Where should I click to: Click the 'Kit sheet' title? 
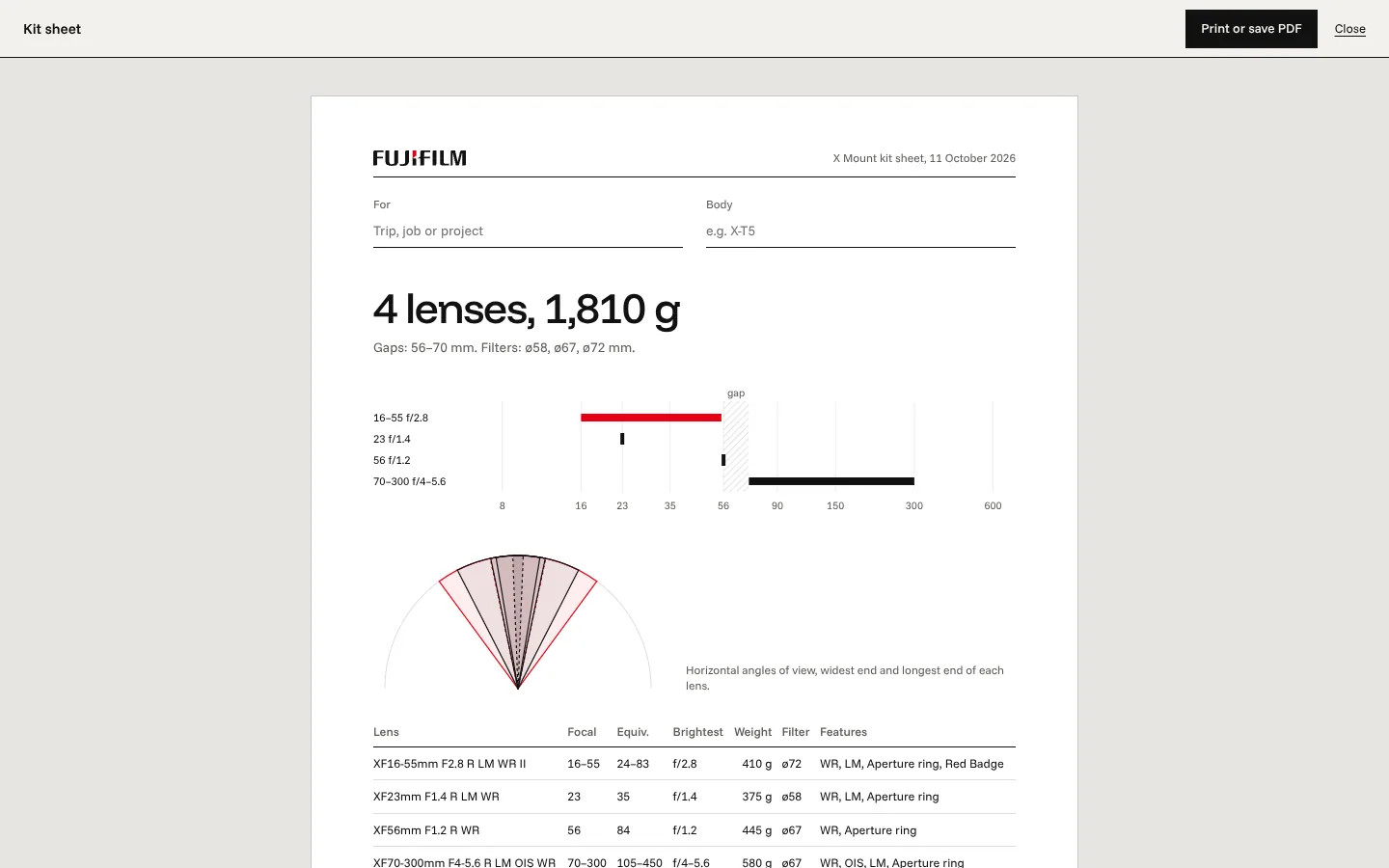52,29
